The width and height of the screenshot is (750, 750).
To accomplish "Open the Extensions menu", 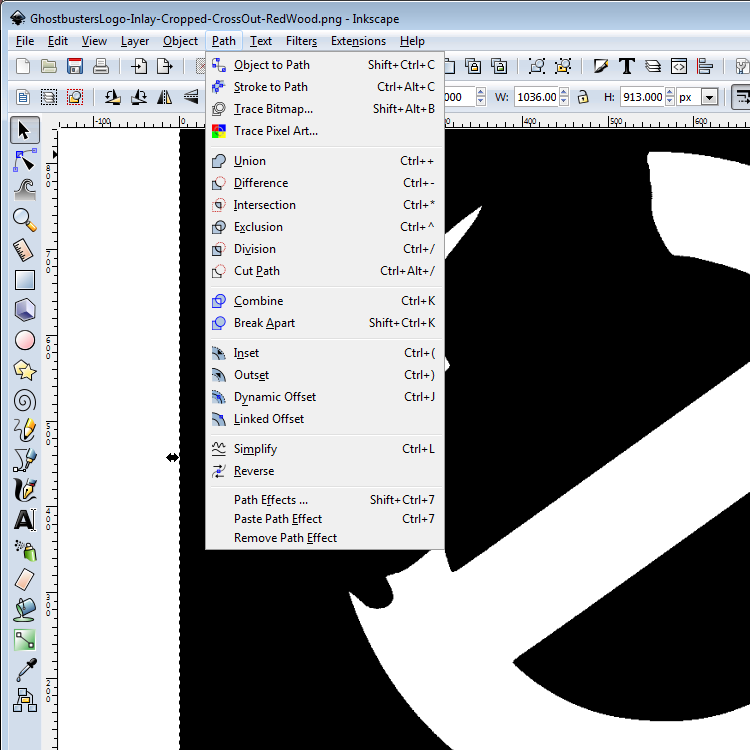I will coord(358,41).
